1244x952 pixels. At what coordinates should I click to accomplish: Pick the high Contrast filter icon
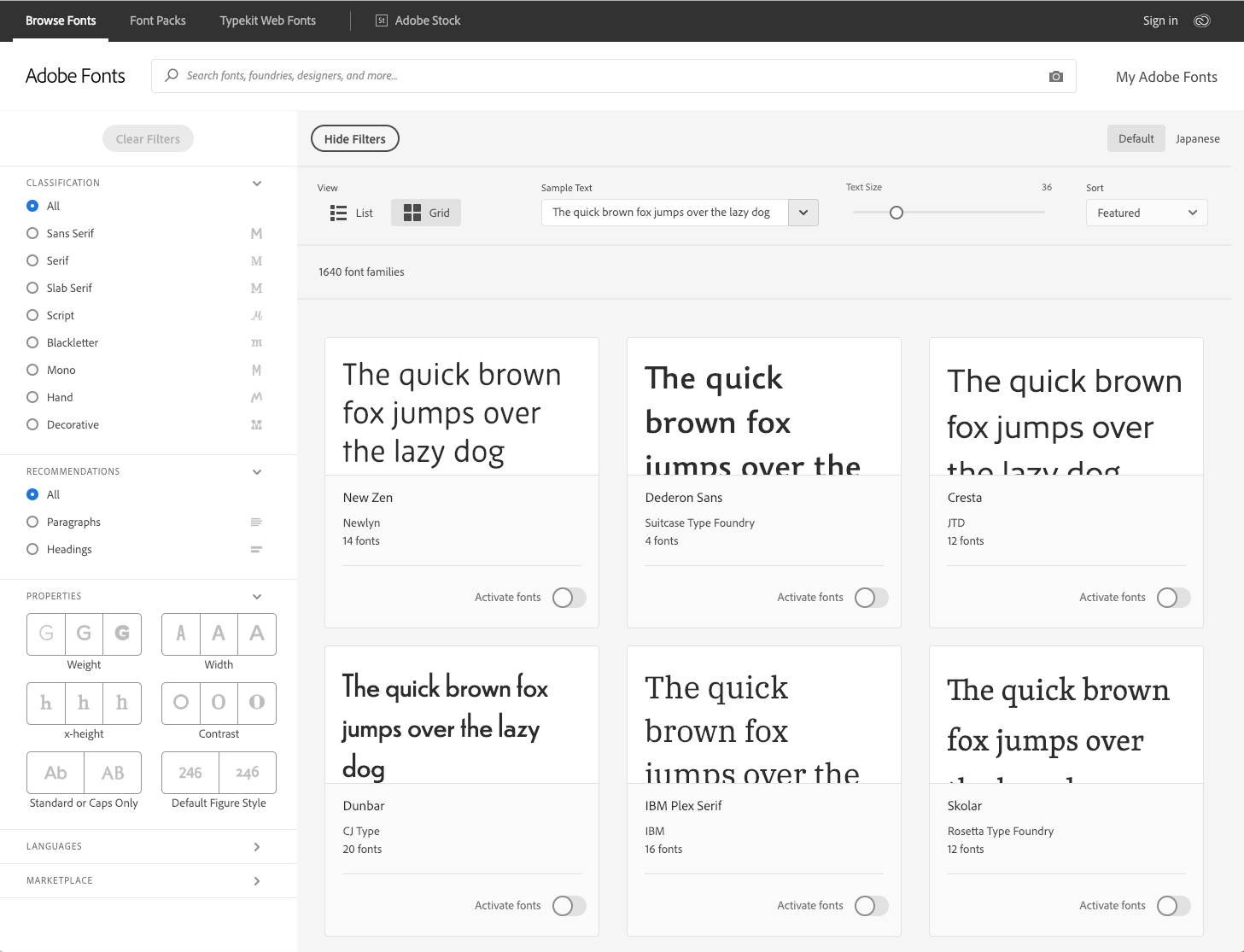click(257, 703)
